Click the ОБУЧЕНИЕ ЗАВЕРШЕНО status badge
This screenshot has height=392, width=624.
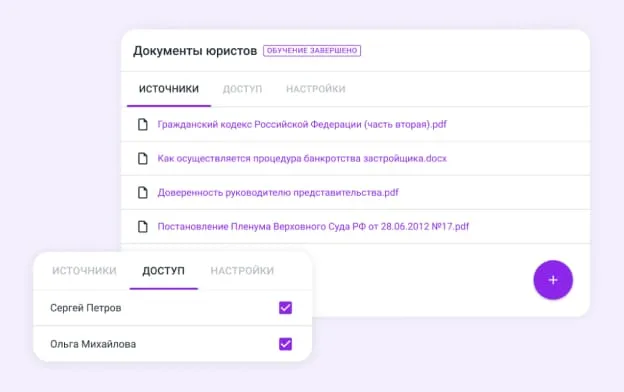coord(312,51)
